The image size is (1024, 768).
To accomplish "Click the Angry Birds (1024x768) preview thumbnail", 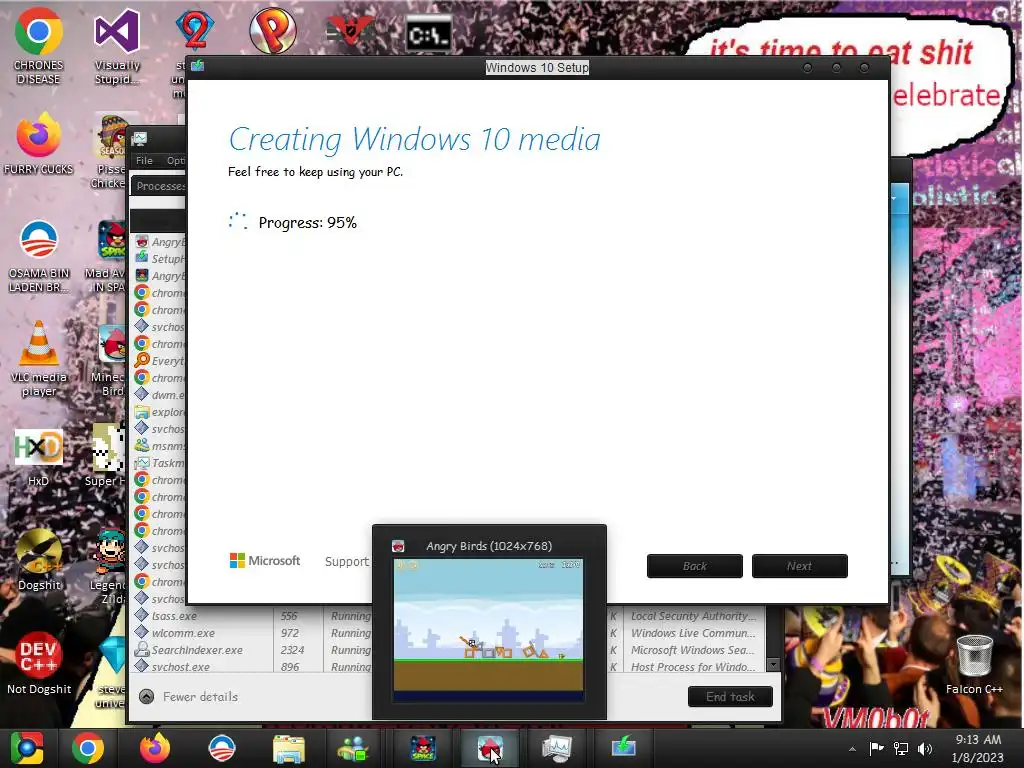I will pyautogui.click(x=489, y=630).
